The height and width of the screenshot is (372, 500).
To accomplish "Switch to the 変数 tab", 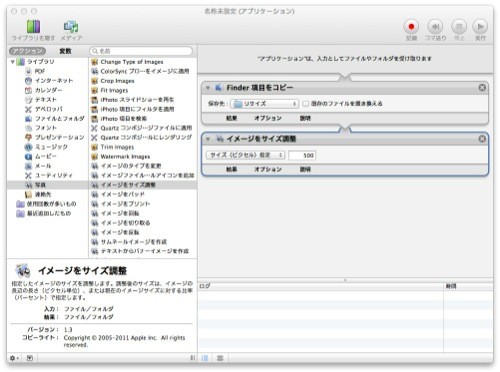I will pyautogui.click(x=65, y=51).
